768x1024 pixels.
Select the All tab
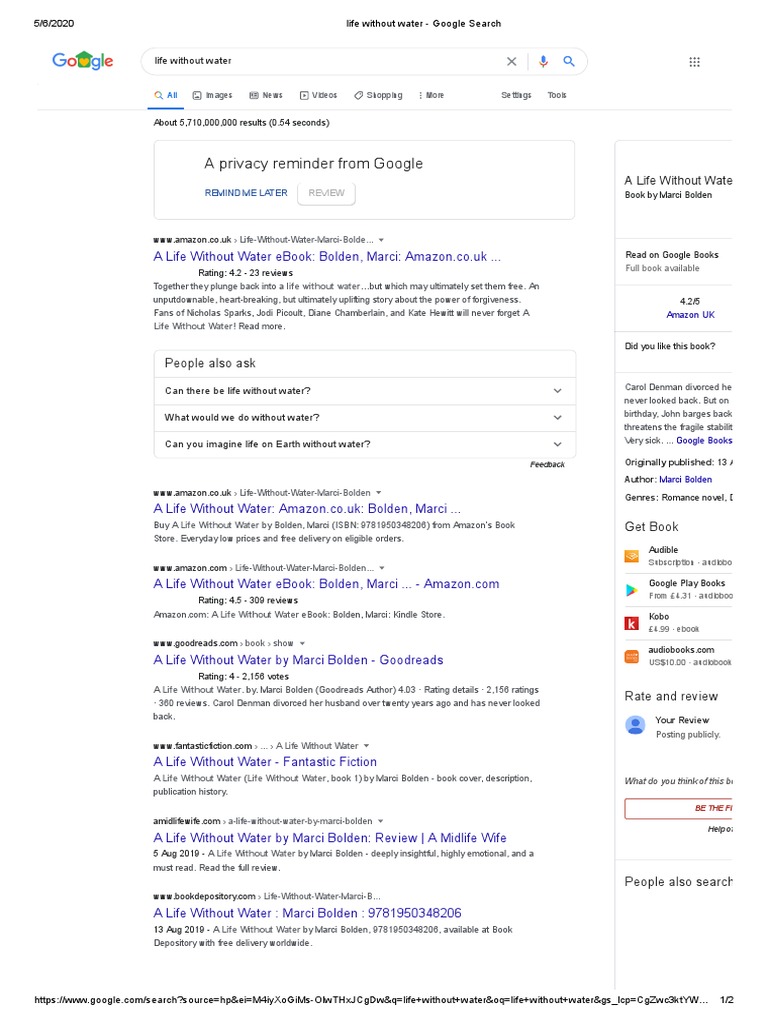(166, 95)
